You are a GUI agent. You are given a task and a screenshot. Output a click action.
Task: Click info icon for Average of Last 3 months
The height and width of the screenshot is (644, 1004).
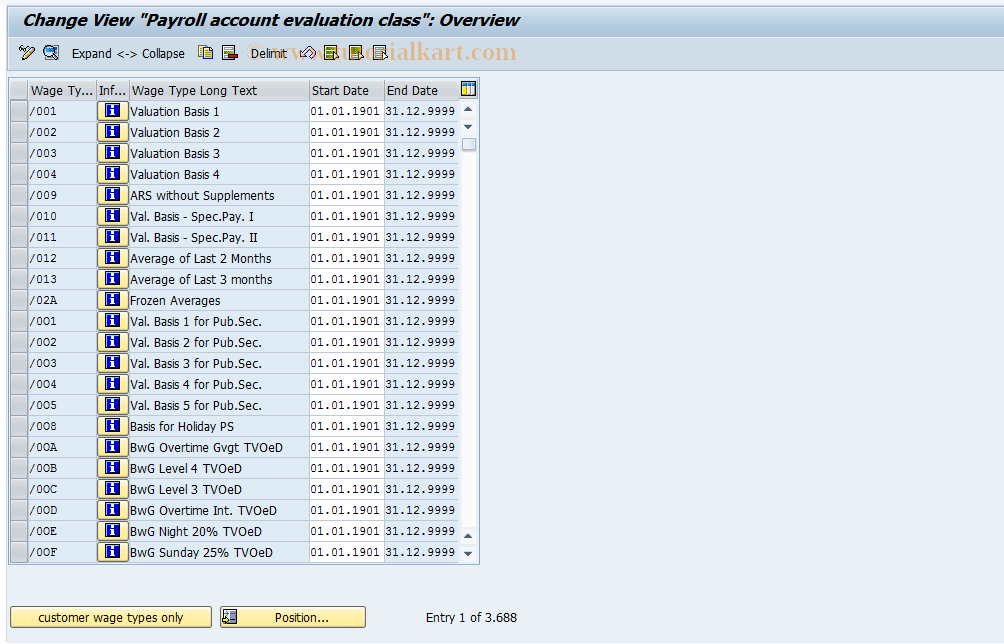point(113,279)
